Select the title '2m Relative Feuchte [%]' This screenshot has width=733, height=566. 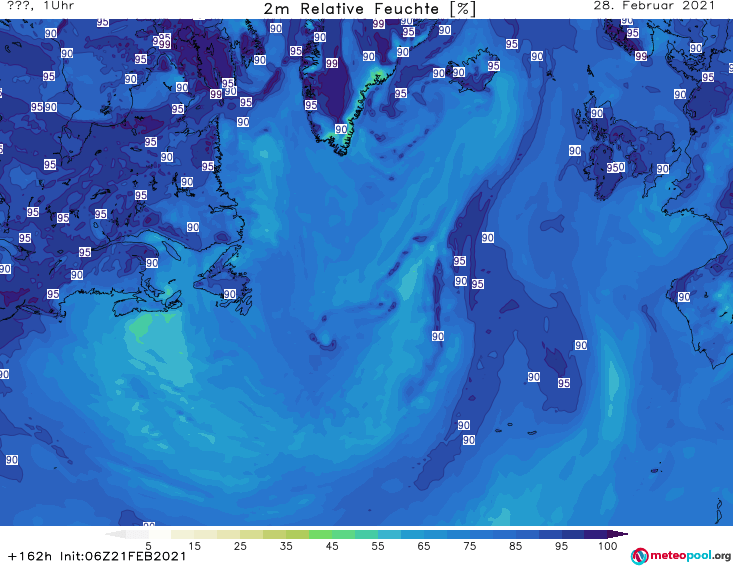(370, 9)
